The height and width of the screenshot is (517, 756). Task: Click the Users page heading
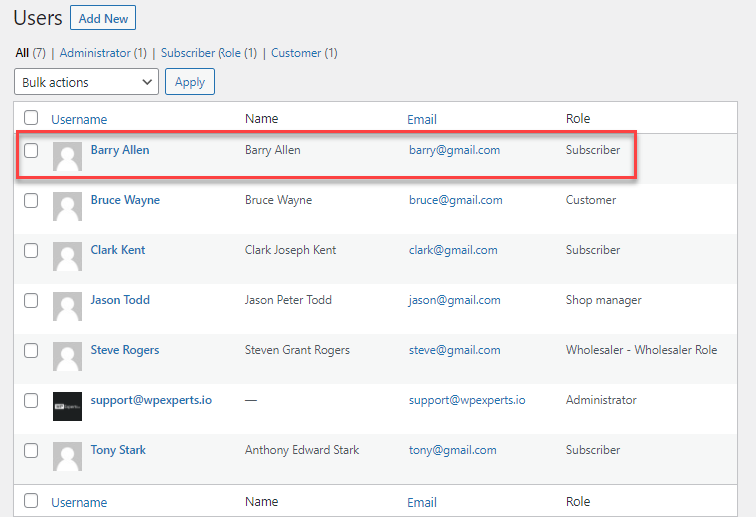(x=38, y=18)
